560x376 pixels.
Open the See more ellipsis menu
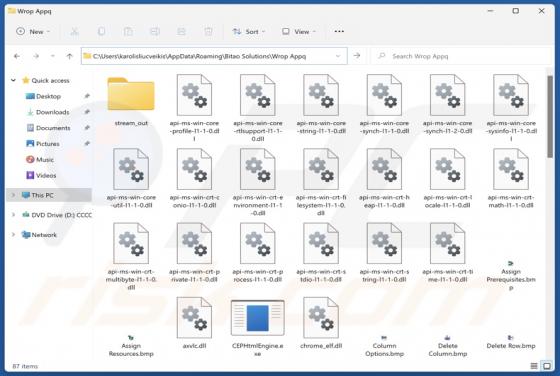click(x=339, y=31)
